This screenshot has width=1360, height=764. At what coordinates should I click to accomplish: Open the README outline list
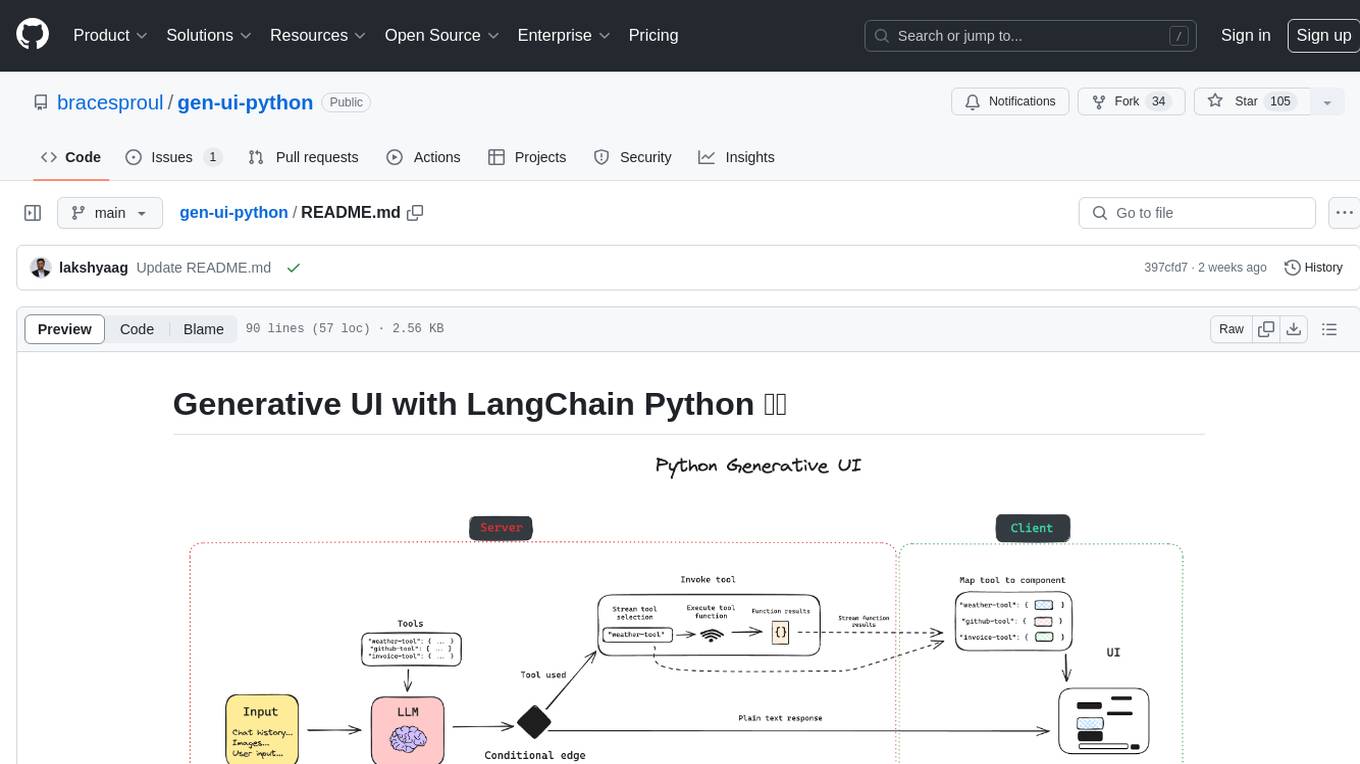click(1329, 329)
